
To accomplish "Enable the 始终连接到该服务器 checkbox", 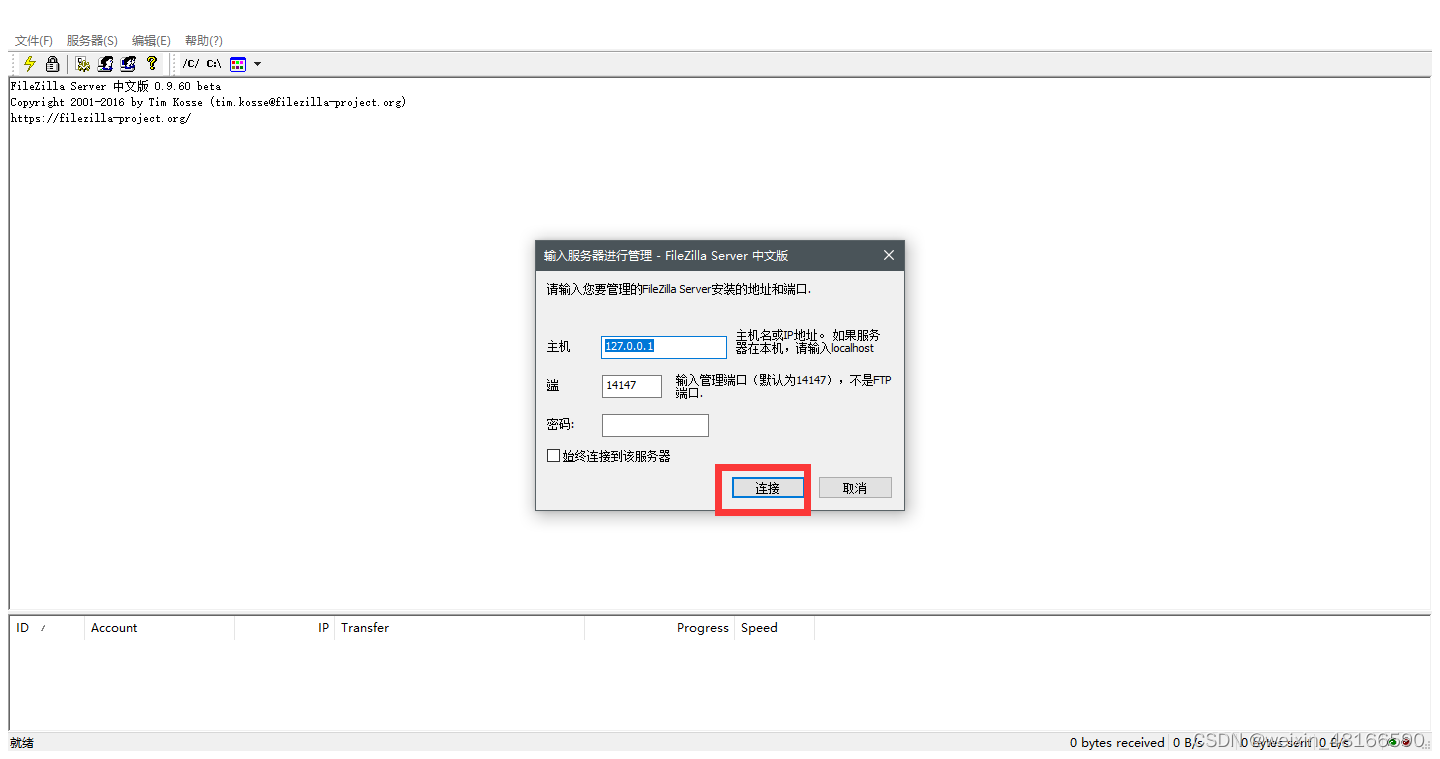I will point(554,456).
